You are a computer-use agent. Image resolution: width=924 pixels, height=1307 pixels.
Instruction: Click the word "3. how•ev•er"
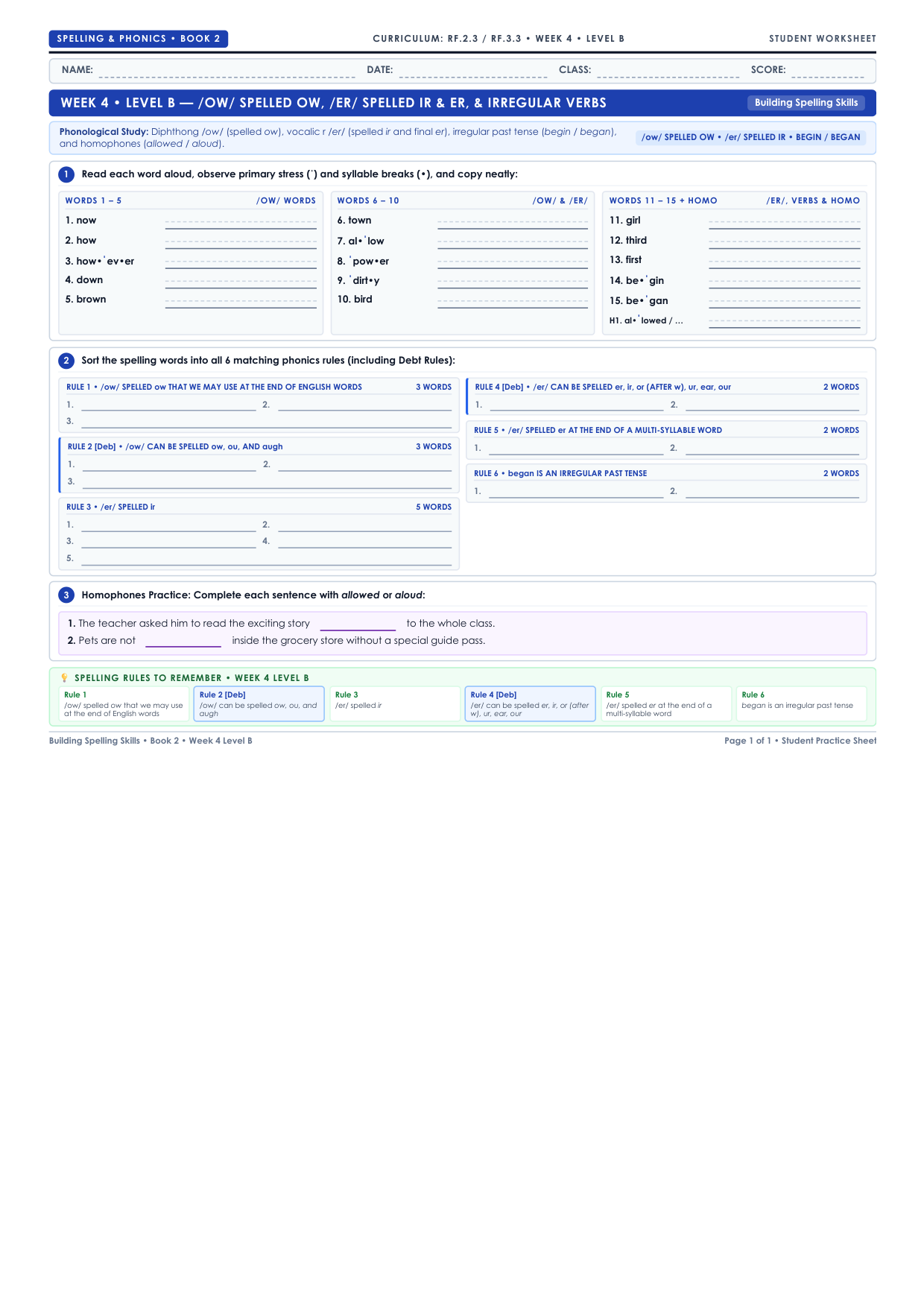click(100, 261)
